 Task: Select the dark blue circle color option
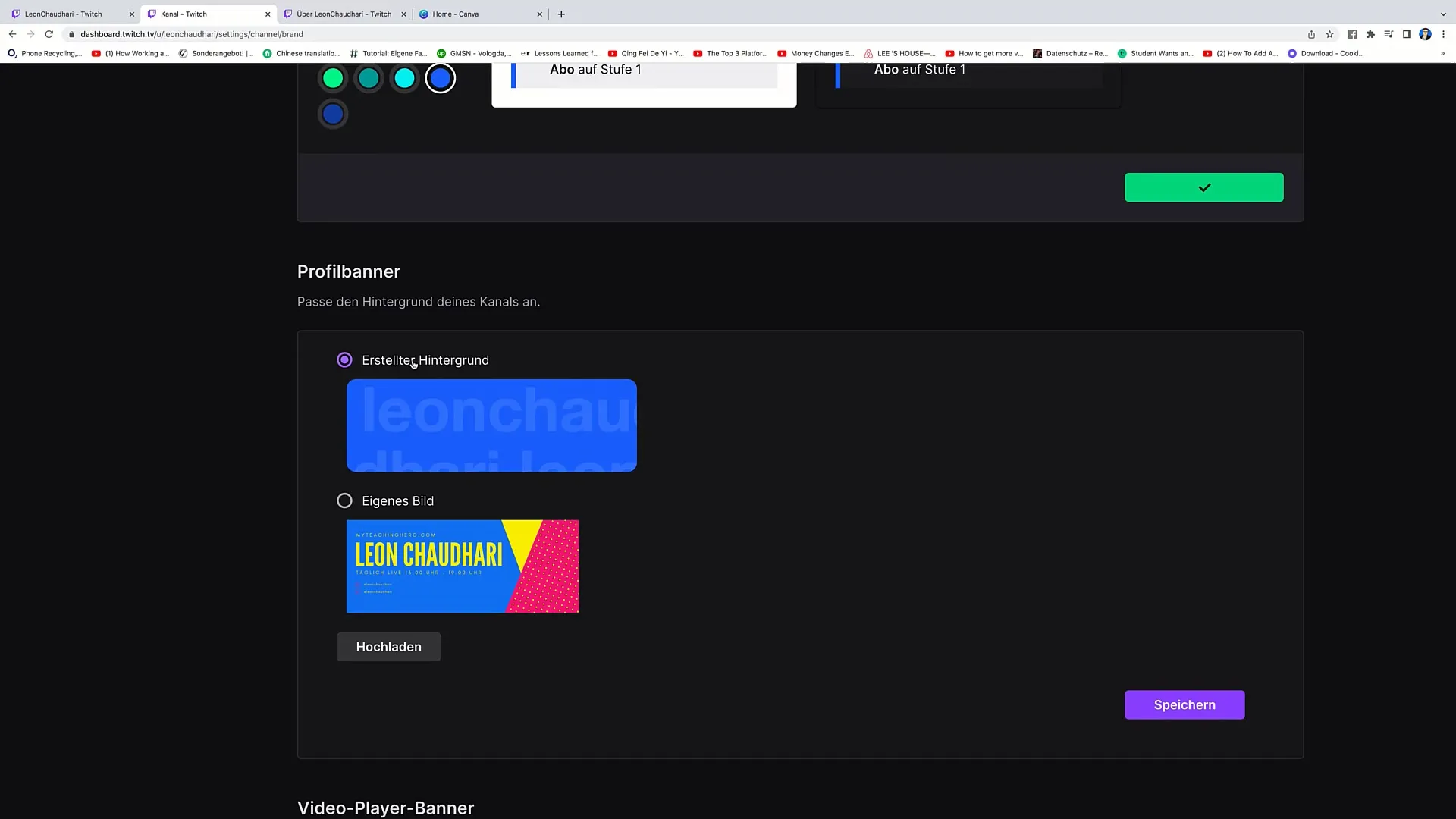333,114
